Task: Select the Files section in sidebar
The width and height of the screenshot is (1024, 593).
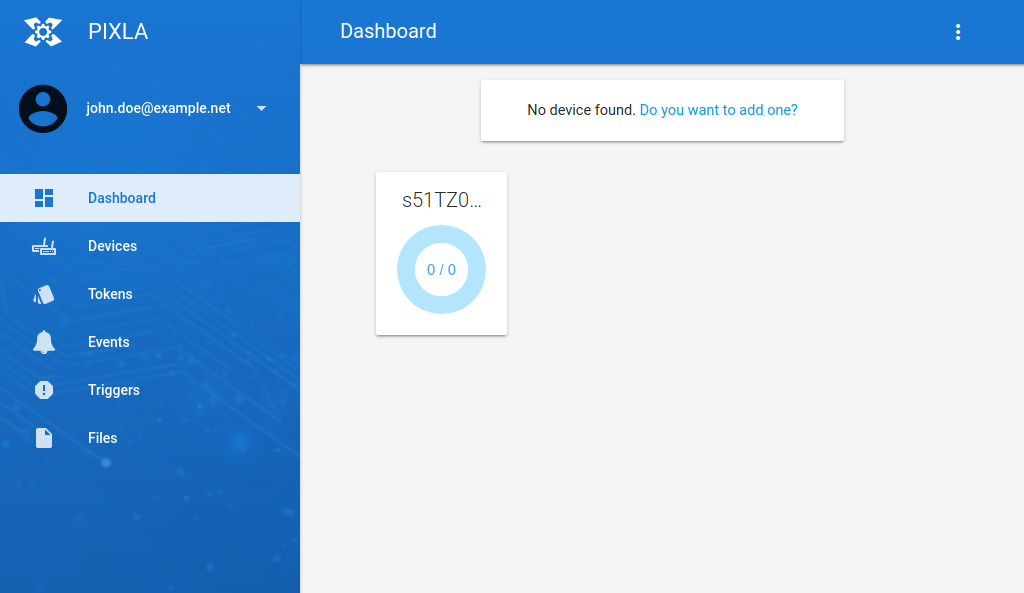Action: pyautogui.click(x=102, y=437)
